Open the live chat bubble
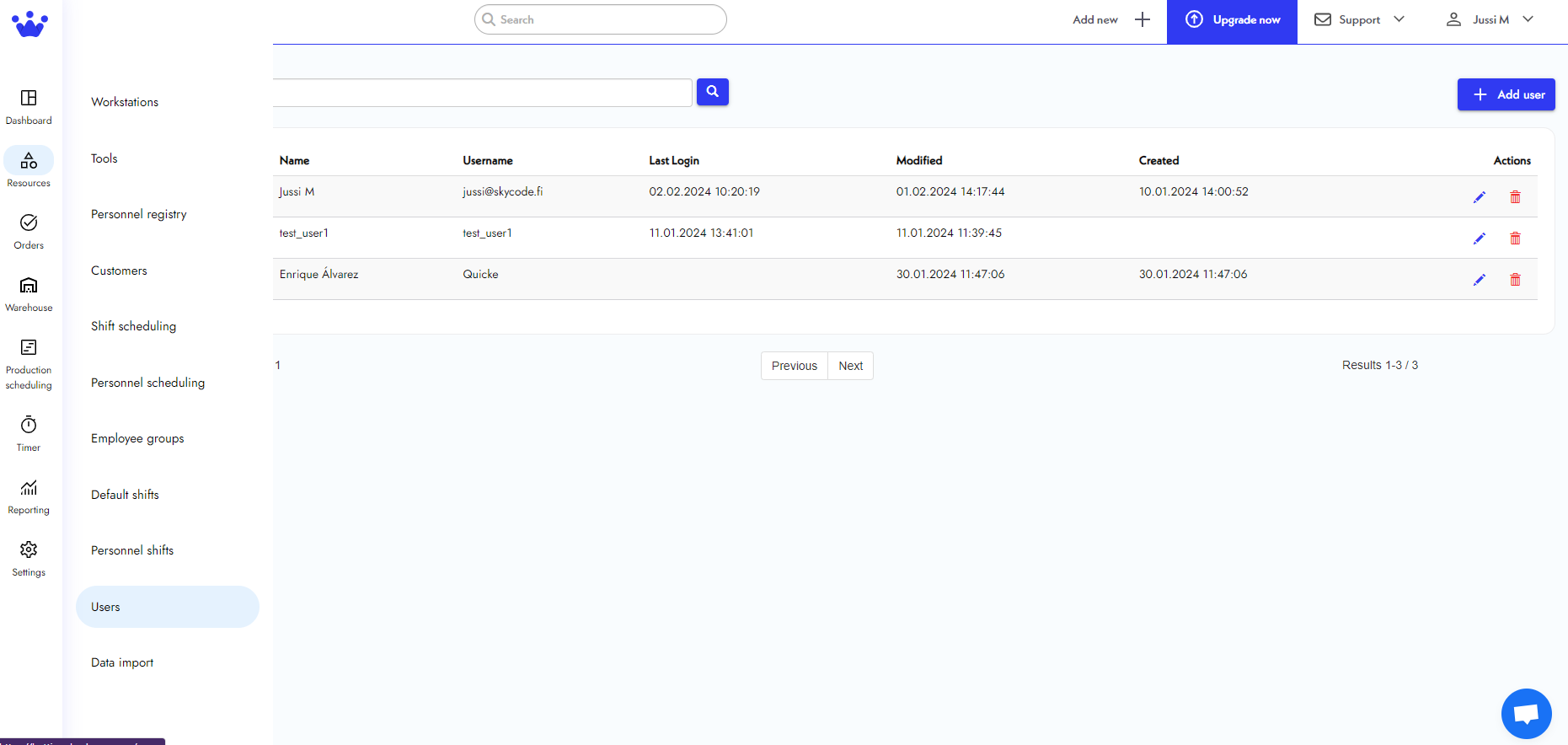 coord(1526,714)
